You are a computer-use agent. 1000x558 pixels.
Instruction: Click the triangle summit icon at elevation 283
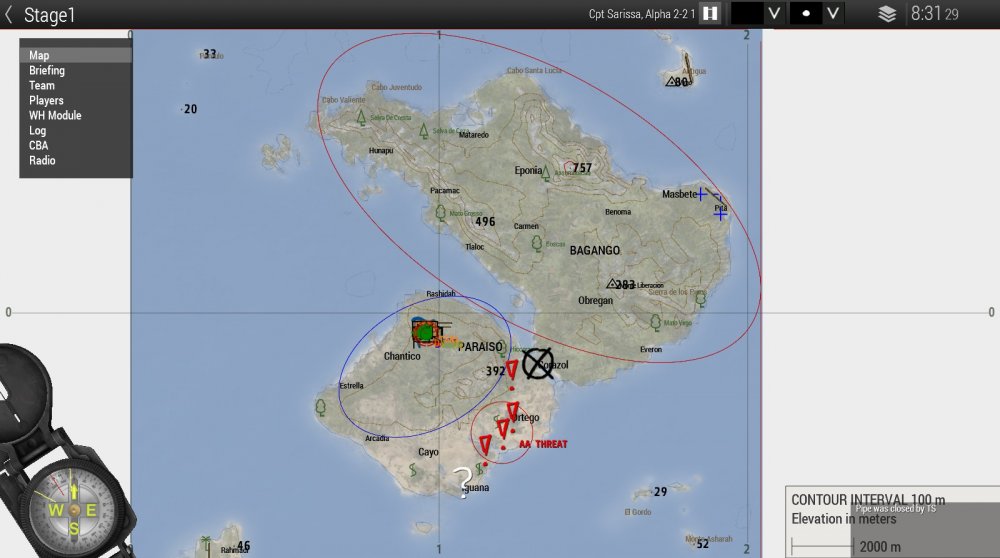[611, 284]
